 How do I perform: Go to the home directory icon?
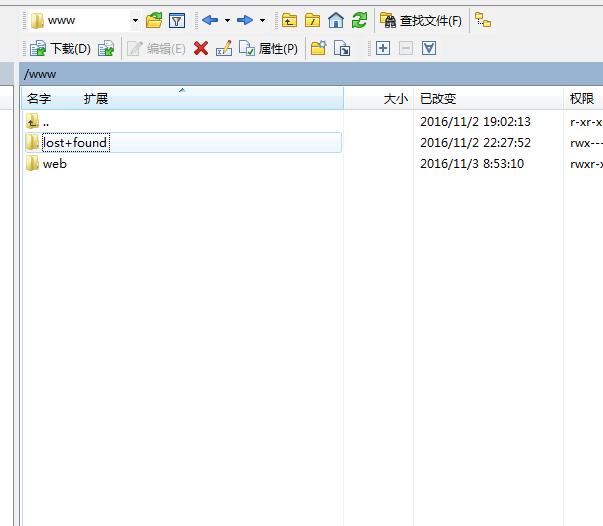pos(336,20)
